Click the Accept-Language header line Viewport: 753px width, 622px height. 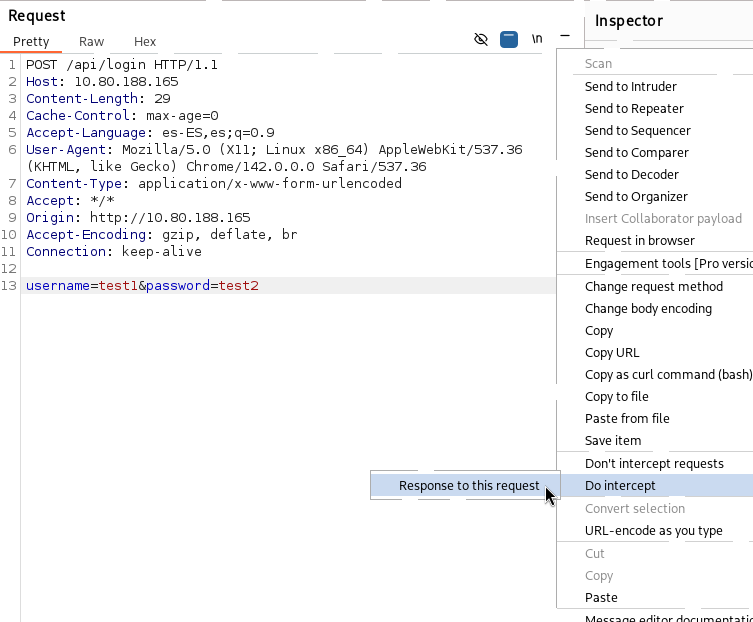point(150,133)
